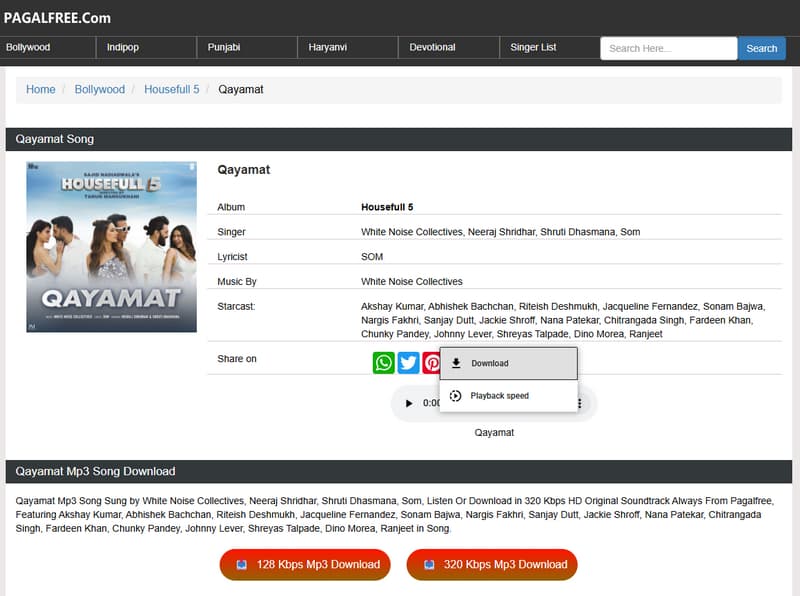
Task: Click the audio player's three-dot options icon
Action: 580,403
